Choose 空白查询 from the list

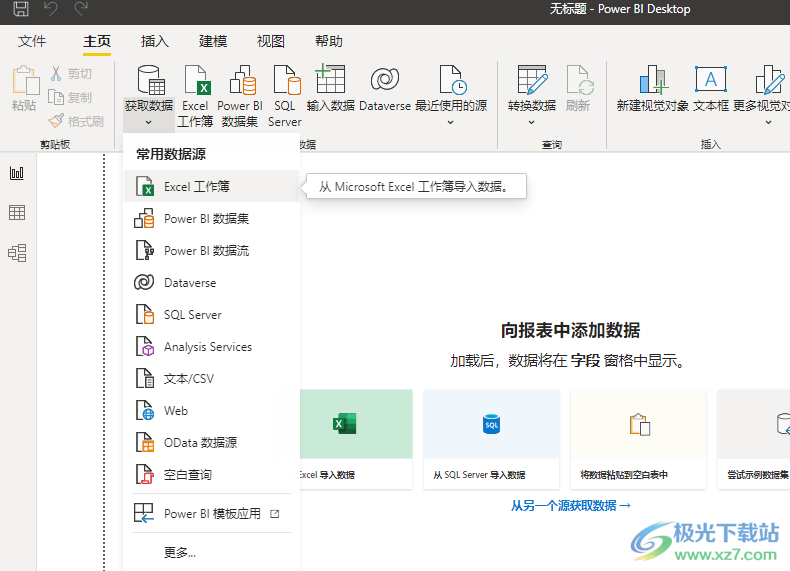[x=211, y=475]
